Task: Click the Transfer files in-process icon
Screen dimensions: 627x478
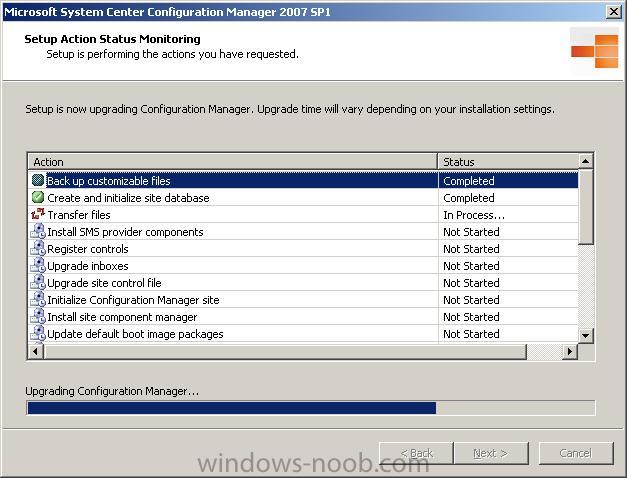Action: tap(38, 214)
